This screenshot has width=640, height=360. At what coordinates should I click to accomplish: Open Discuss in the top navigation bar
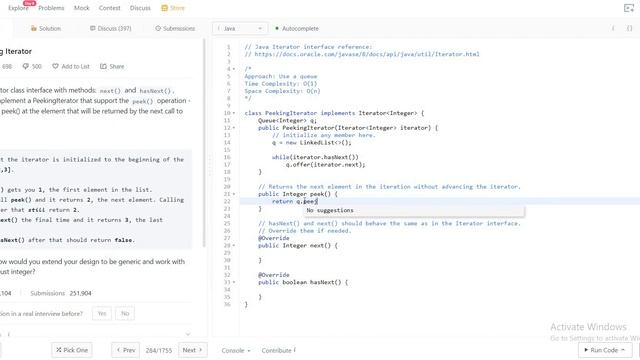[140, 8]
